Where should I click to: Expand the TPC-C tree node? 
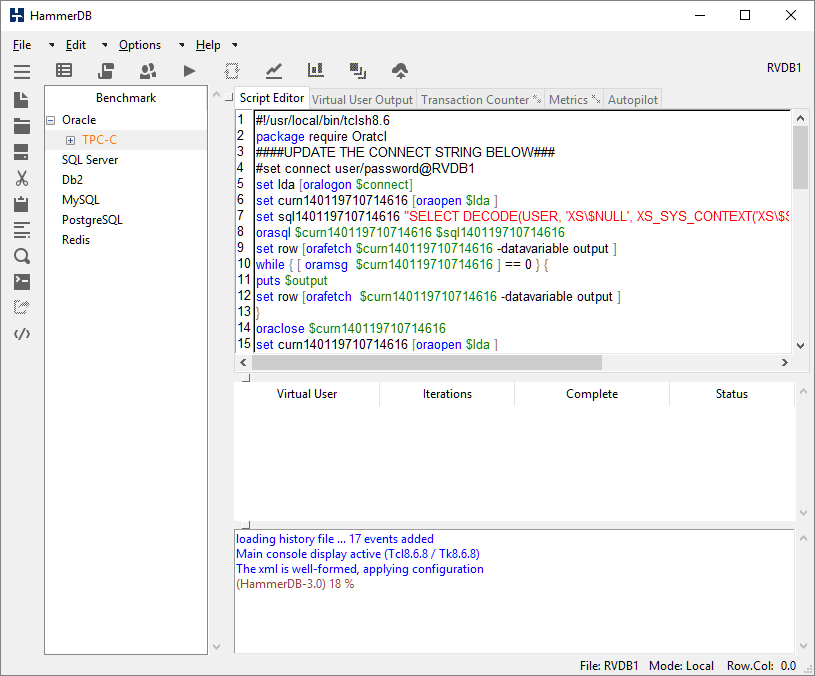tap(70, 140)
